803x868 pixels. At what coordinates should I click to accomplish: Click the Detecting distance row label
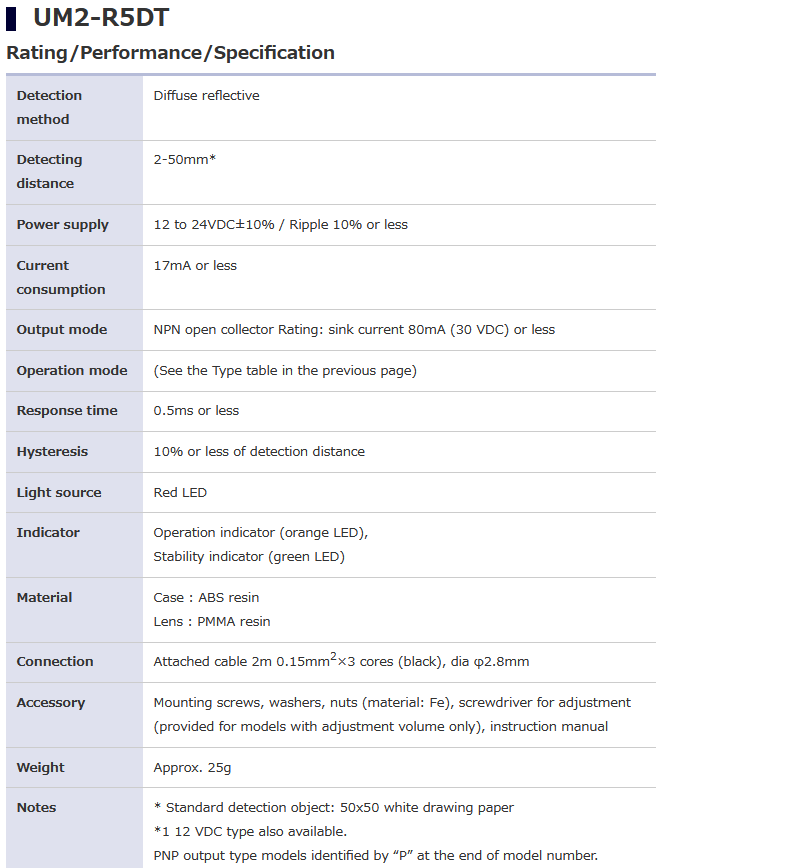[49, 171]
